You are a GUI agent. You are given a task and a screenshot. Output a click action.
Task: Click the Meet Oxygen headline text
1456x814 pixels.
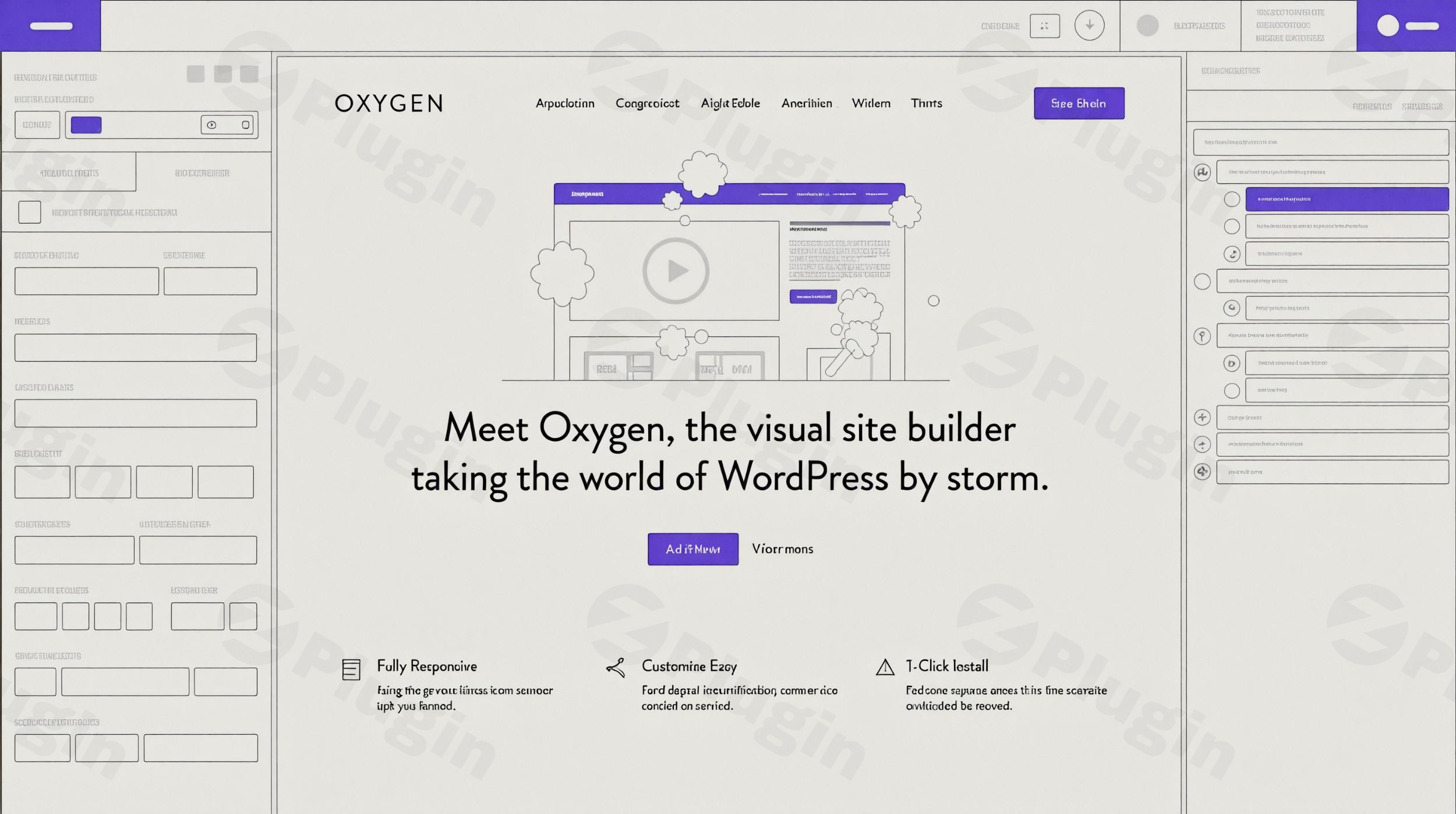coord(730,454)
